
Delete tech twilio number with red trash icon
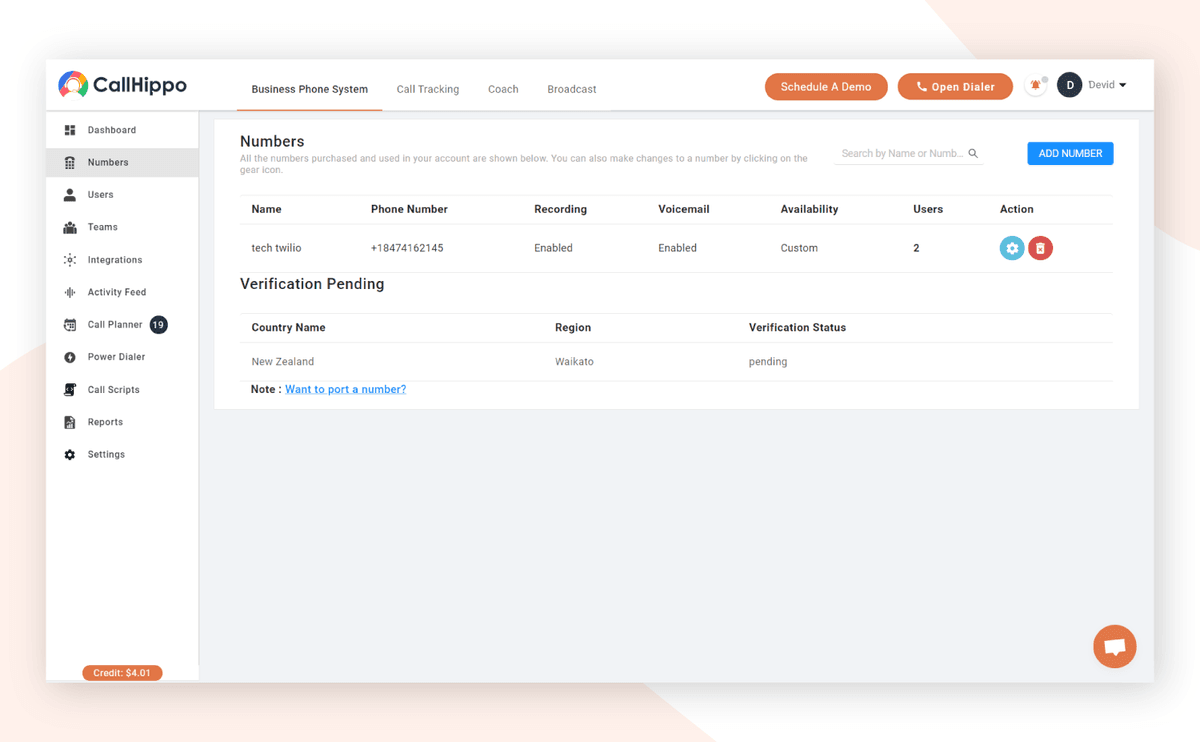point(1041,248)
